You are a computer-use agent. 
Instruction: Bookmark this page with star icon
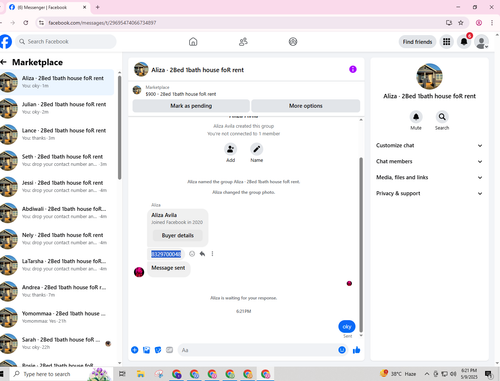(461, 23)
